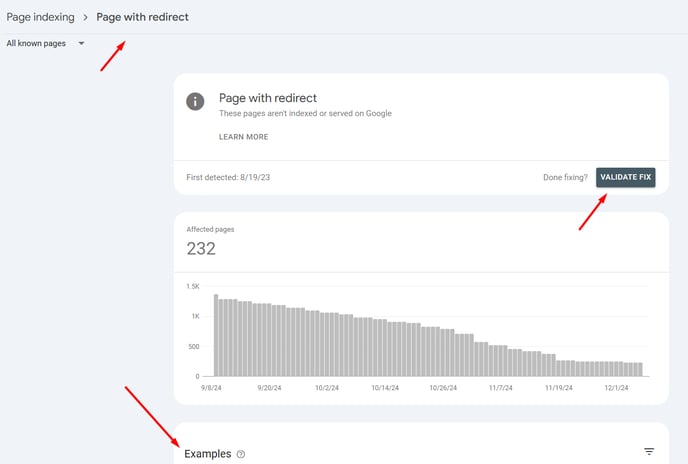Select the first chart bar near 9/8/24

216,335
